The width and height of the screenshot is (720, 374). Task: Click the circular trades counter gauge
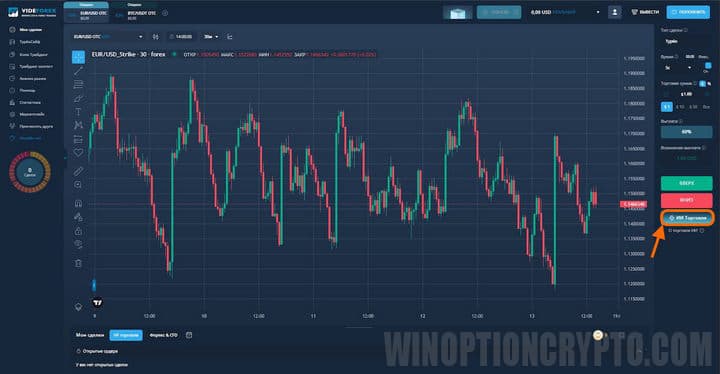tap(30, 172)
